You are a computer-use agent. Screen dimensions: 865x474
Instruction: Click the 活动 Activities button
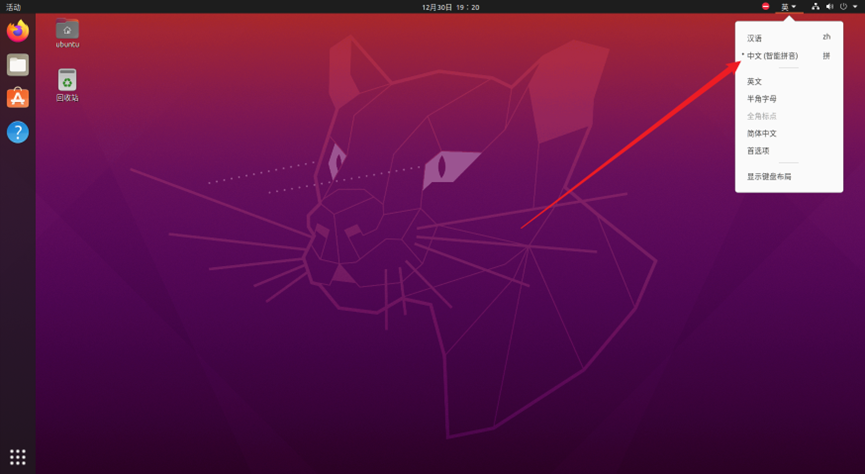coord(13,7)
